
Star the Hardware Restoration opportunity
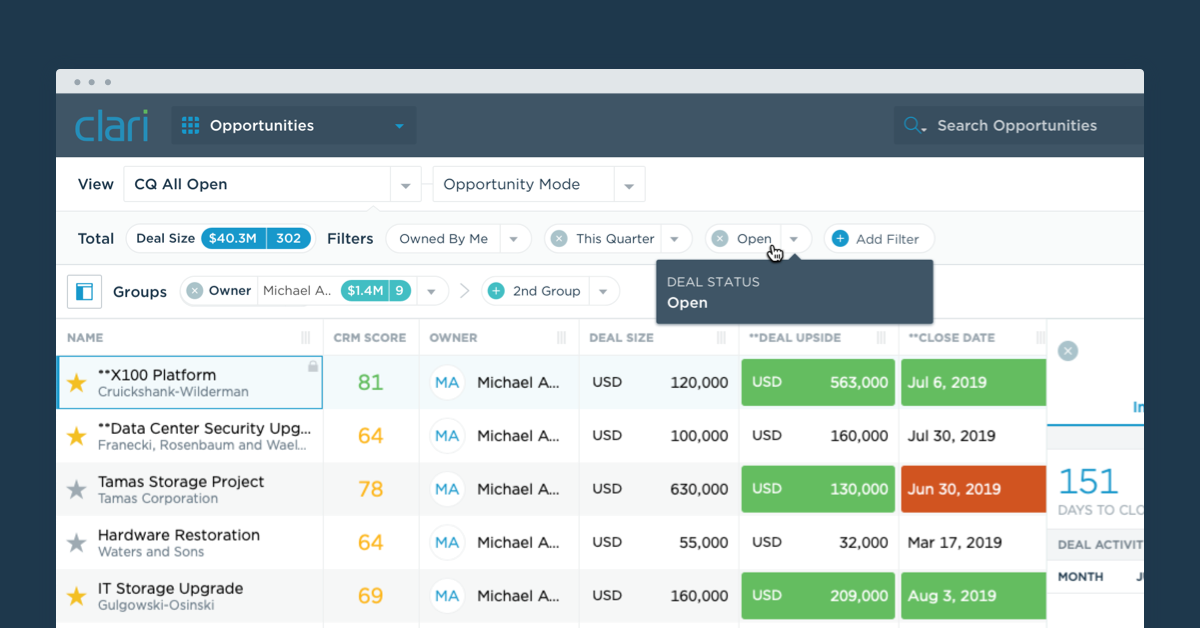(77, 542)
